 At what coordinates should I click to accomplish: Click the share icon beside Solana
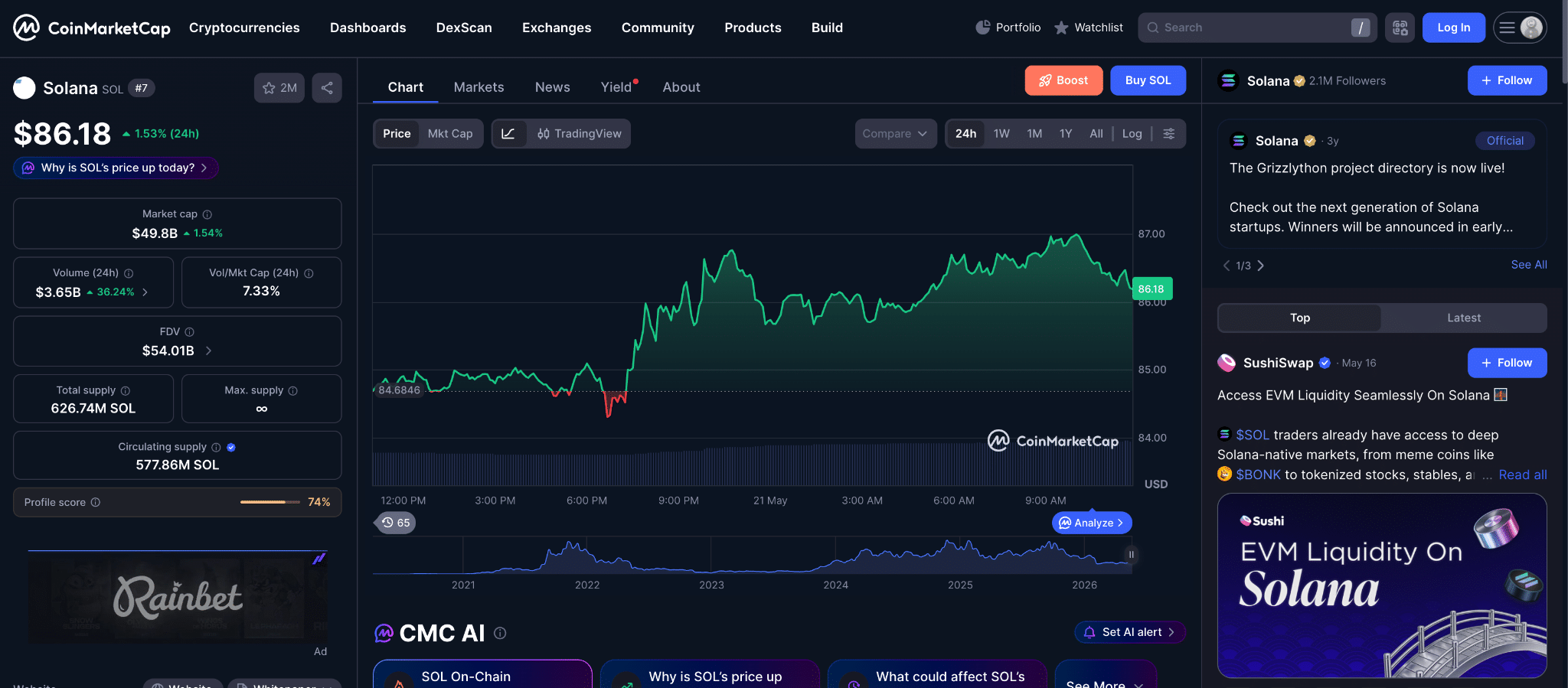(x=327, y=88)
